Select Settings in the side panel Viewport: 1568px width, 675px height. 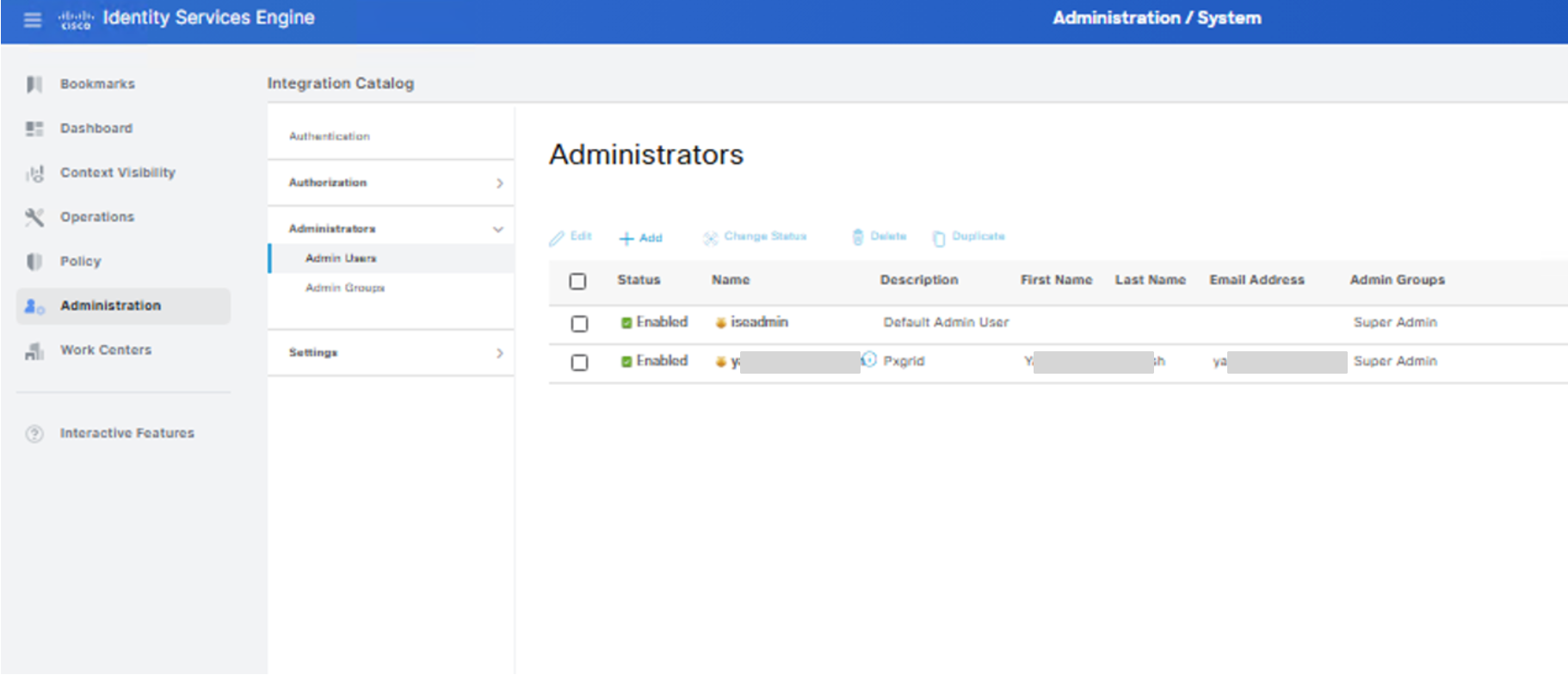click(x=313, y=352)
